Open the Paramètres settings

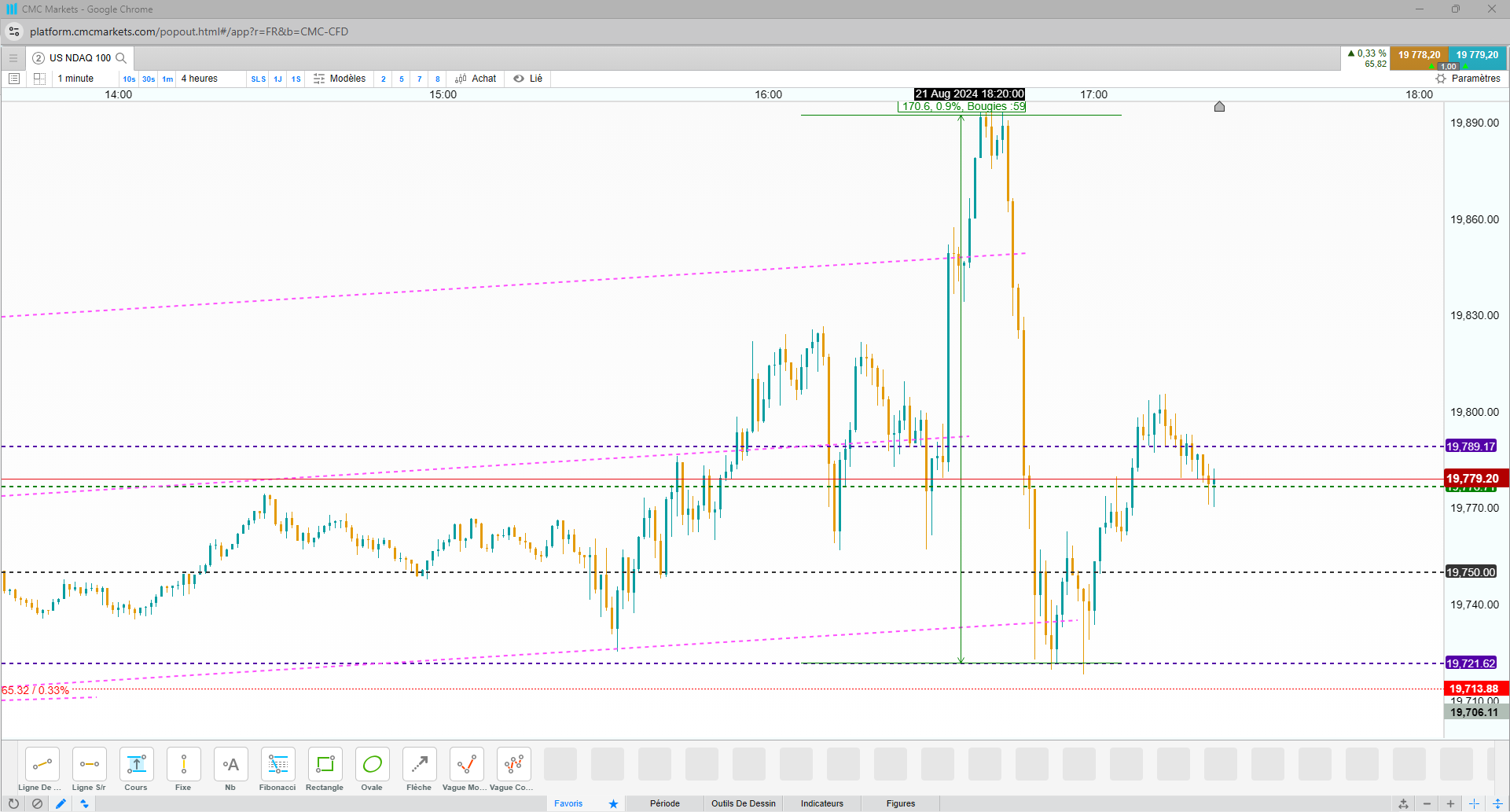click(x=1468, y=79)
